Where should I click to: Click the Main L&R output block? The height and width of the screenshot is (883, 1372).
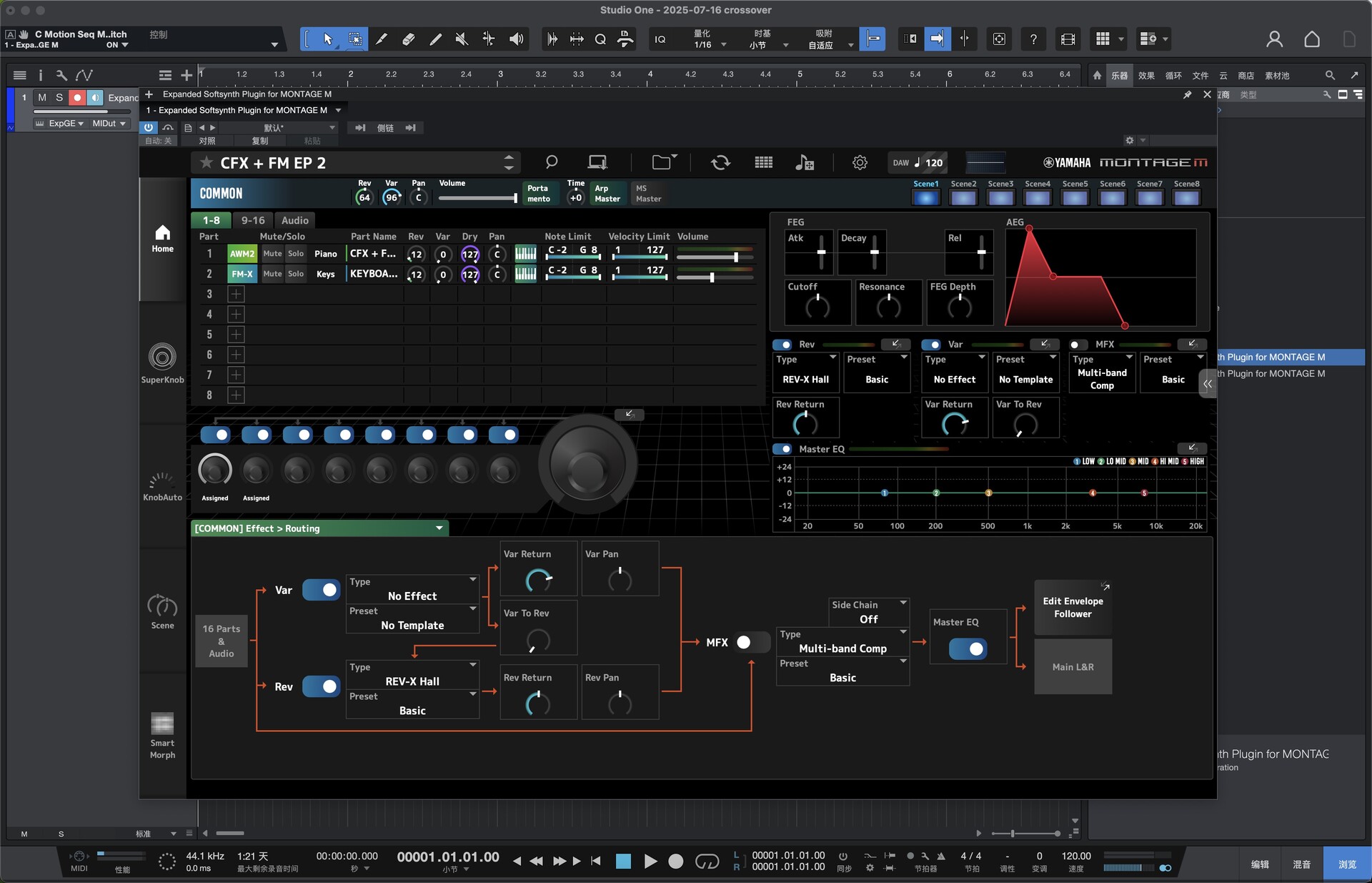click(1073, 666)
